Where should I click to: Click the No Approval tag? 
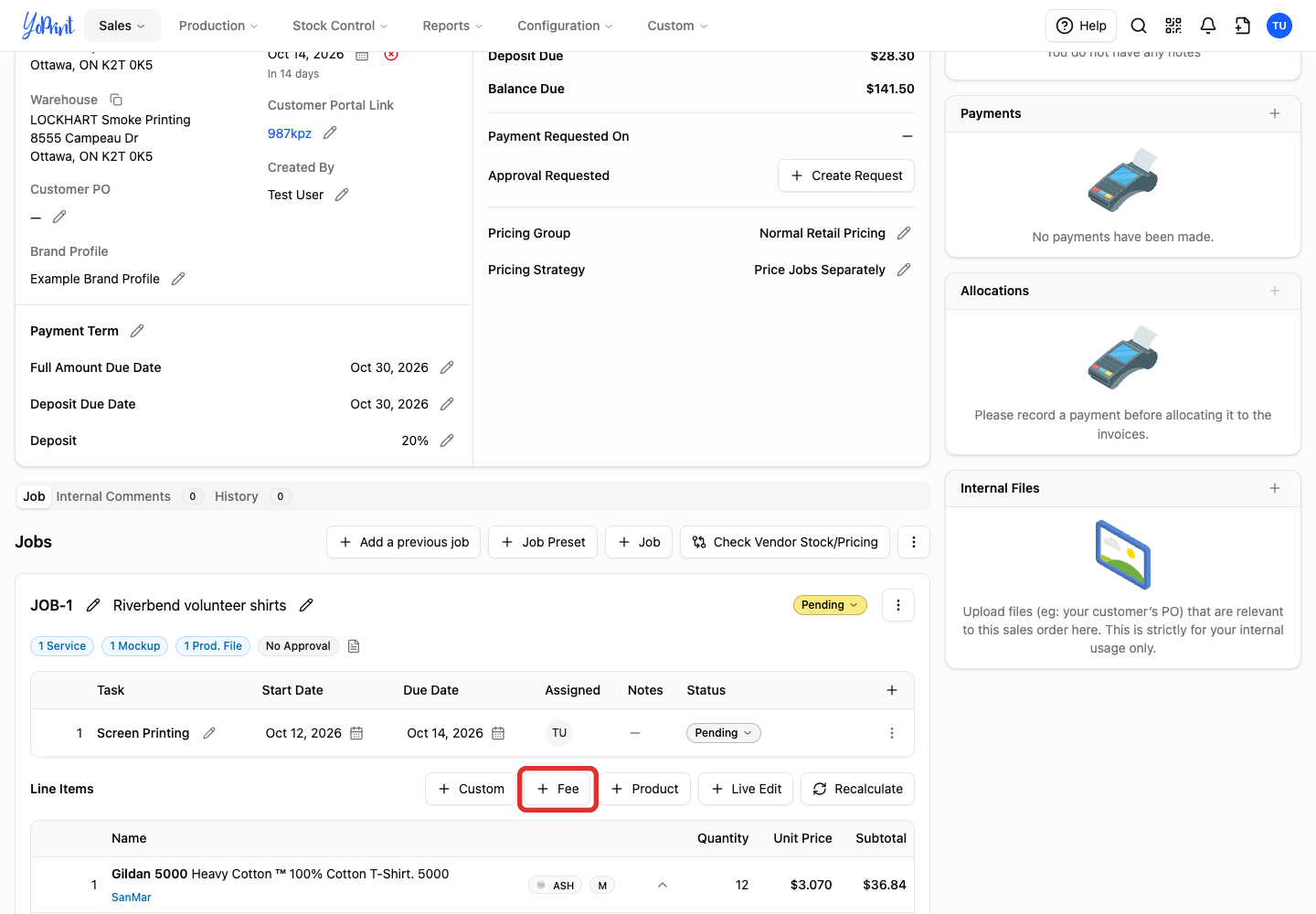(298, 646)
